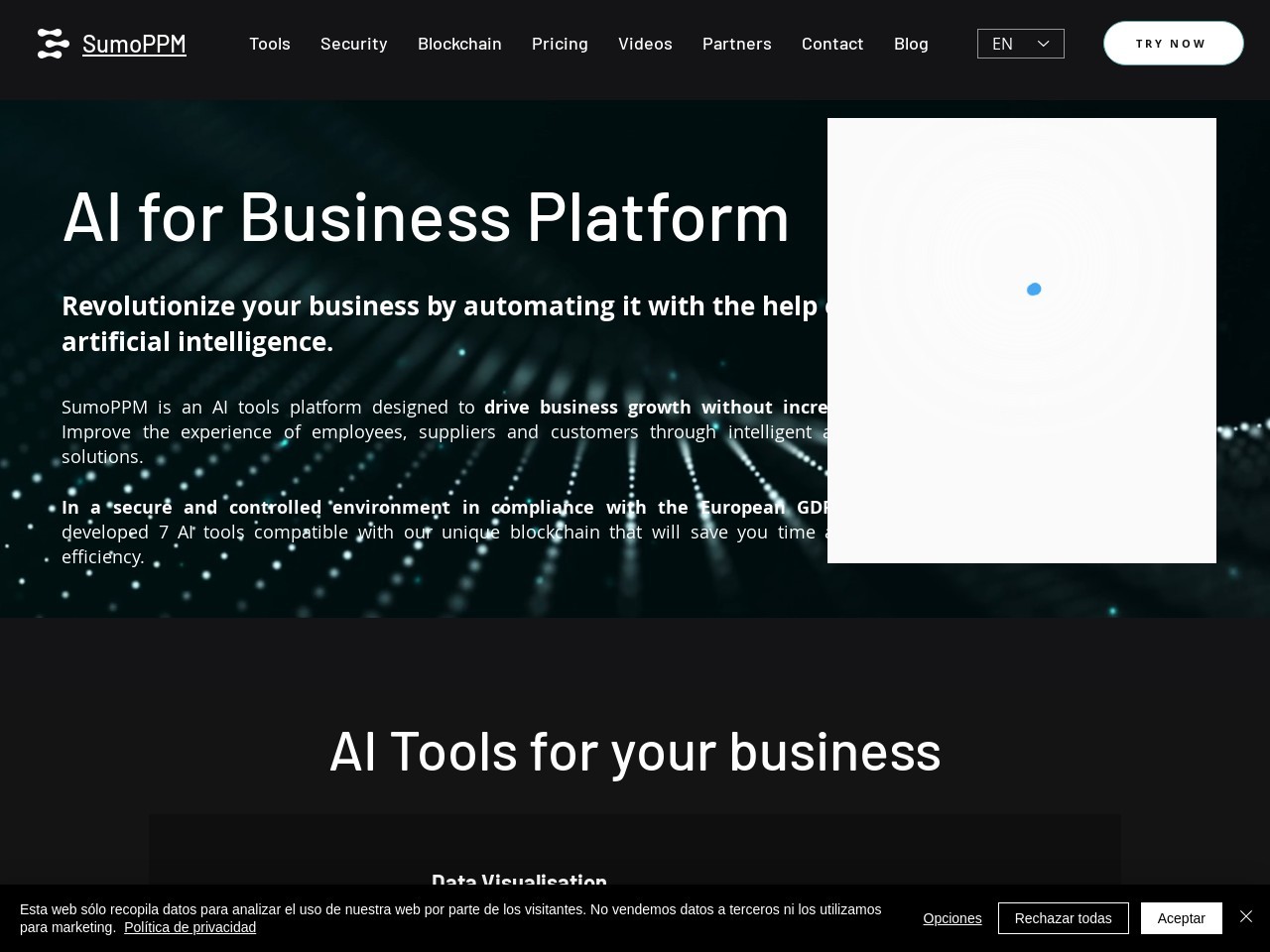Viewport: 1270px width, 952px height.
Task: Click Rechazar todas cookies button
Action: pos(1064,918)
